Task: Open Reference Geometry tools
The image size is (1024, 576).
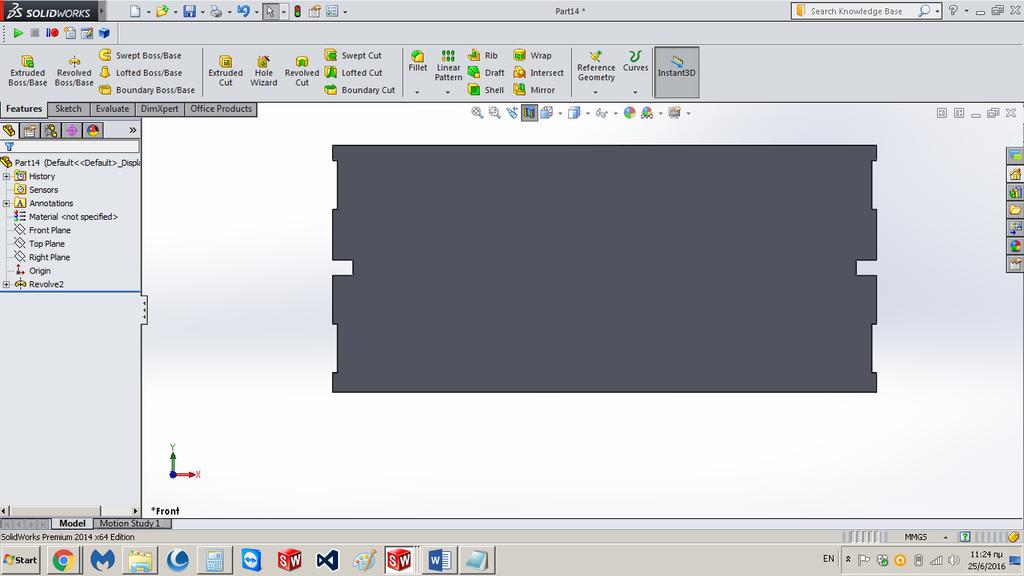Action: click(x=596, y=66)
